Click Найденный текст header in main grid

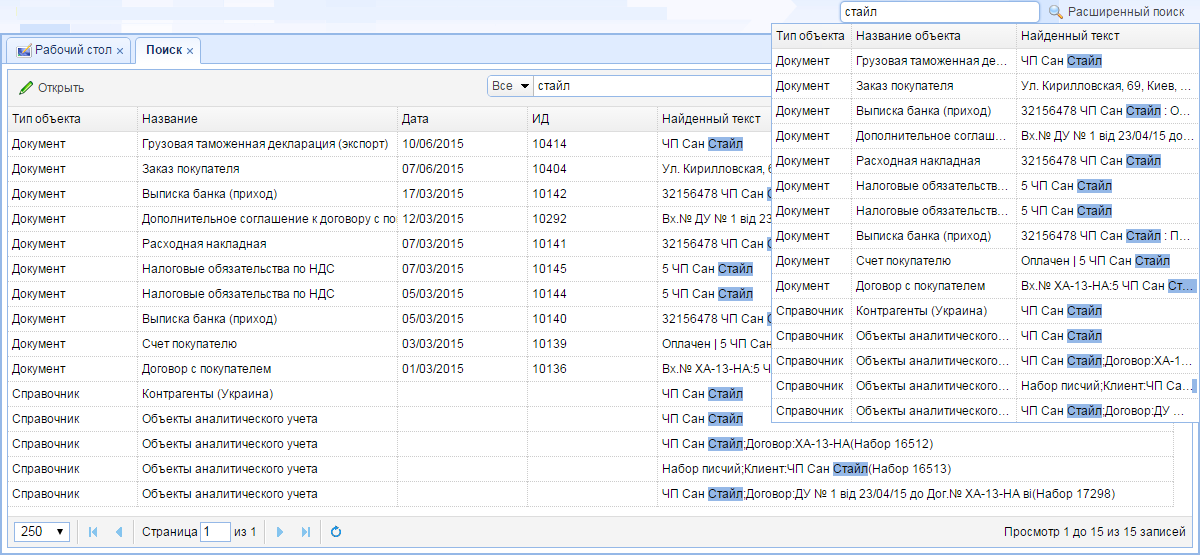[712, 119]
